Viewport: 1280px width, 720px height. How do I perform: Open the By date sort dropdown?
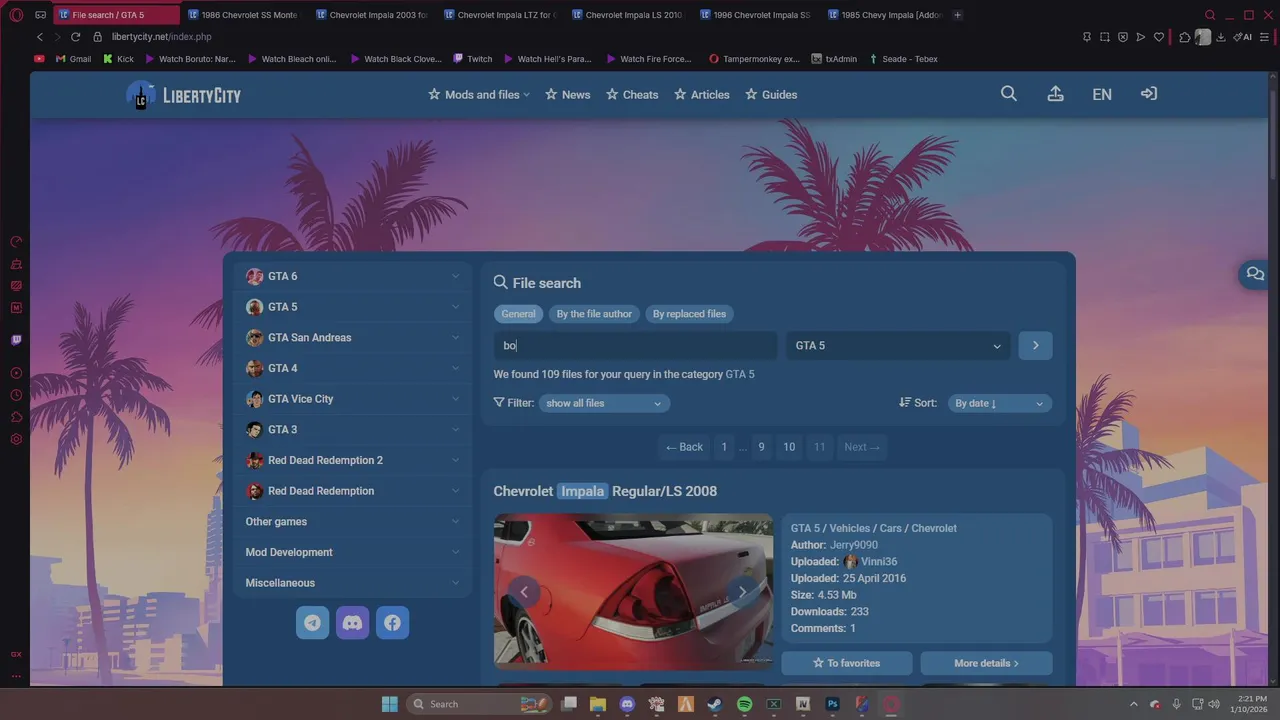[999, 403]
